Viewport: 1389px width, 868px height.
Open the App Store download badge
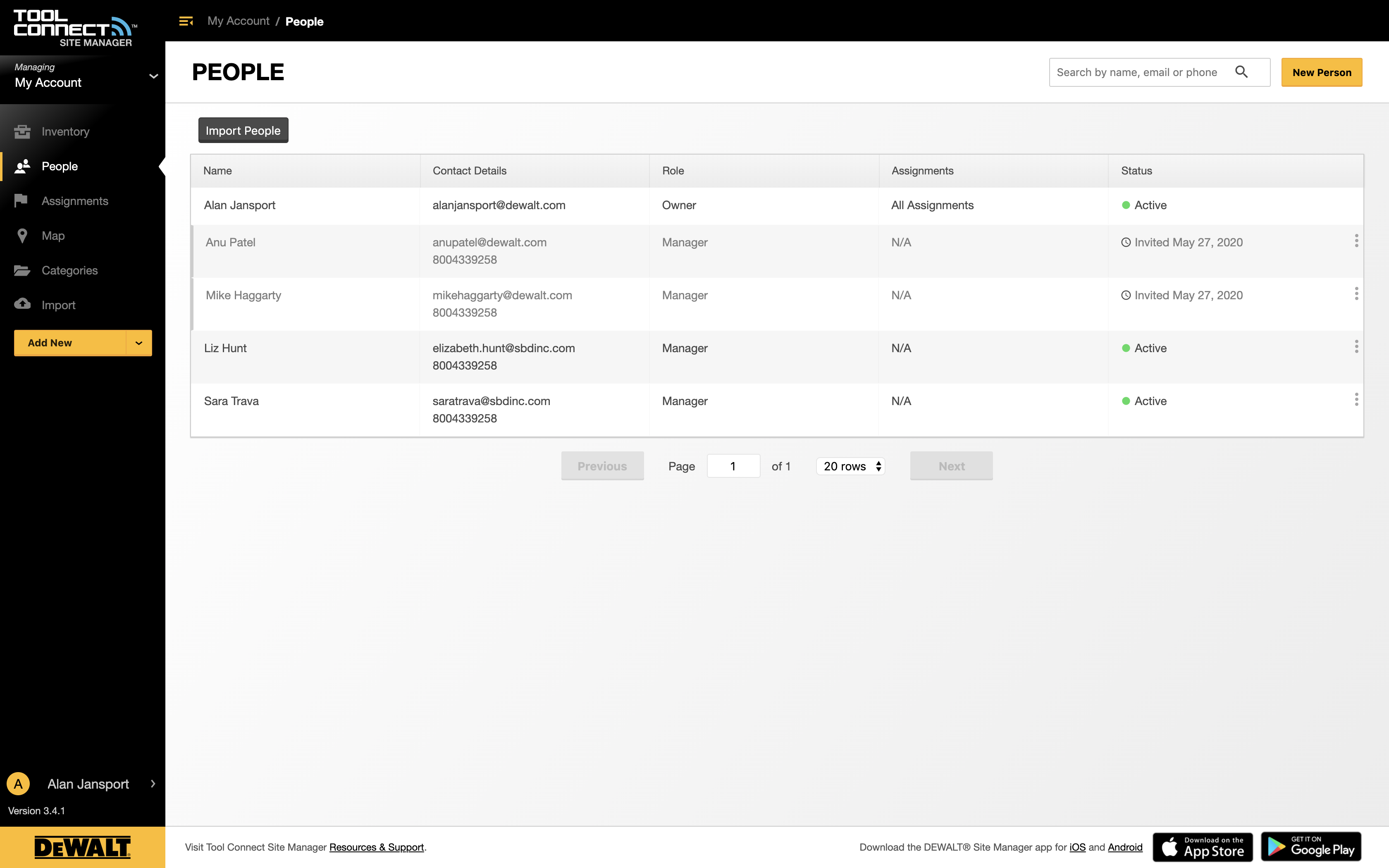pos(1203,847)
